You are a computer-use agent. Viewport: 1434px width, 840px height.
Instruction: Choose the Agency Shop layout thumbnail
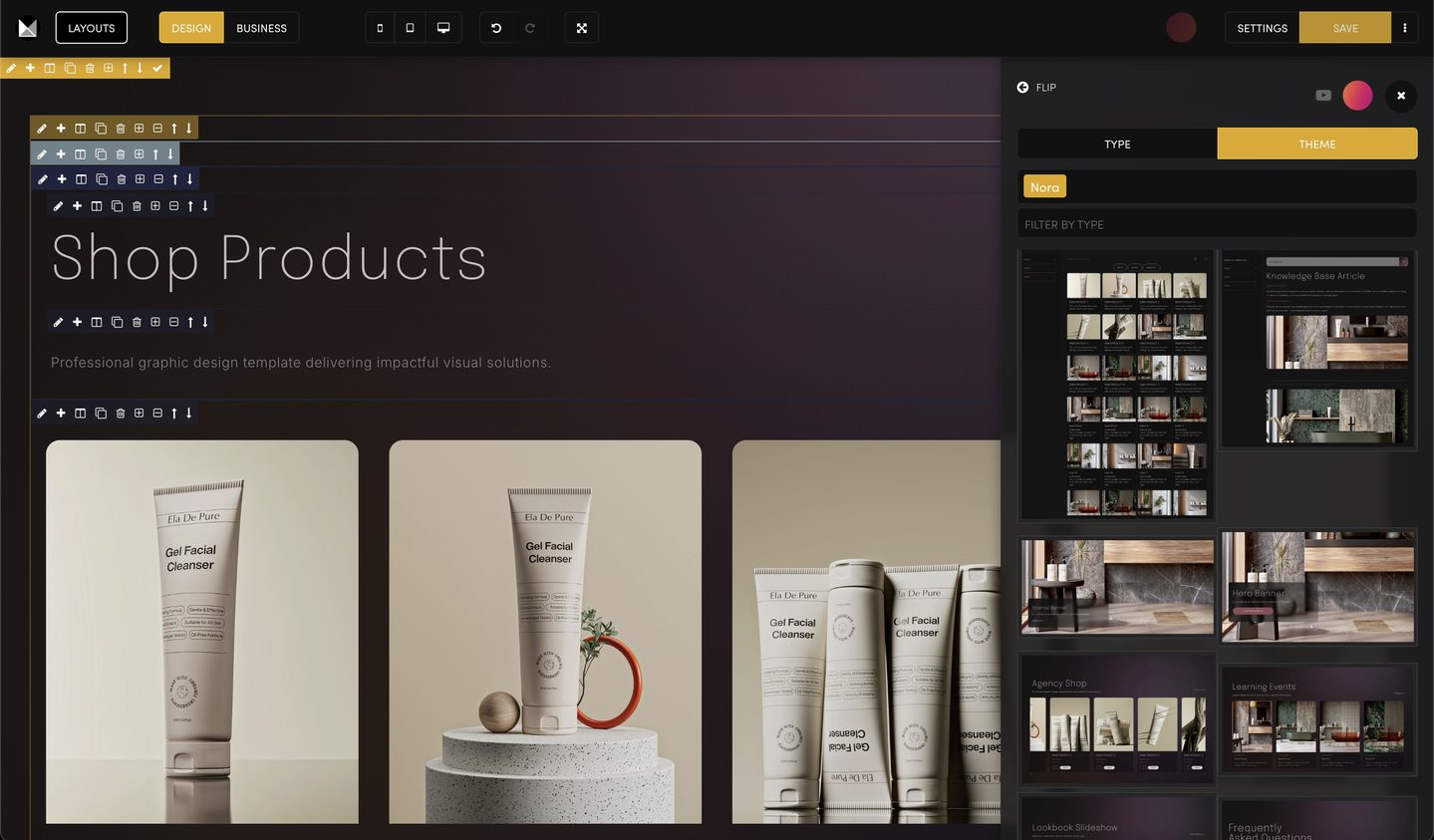[1116, 719]
